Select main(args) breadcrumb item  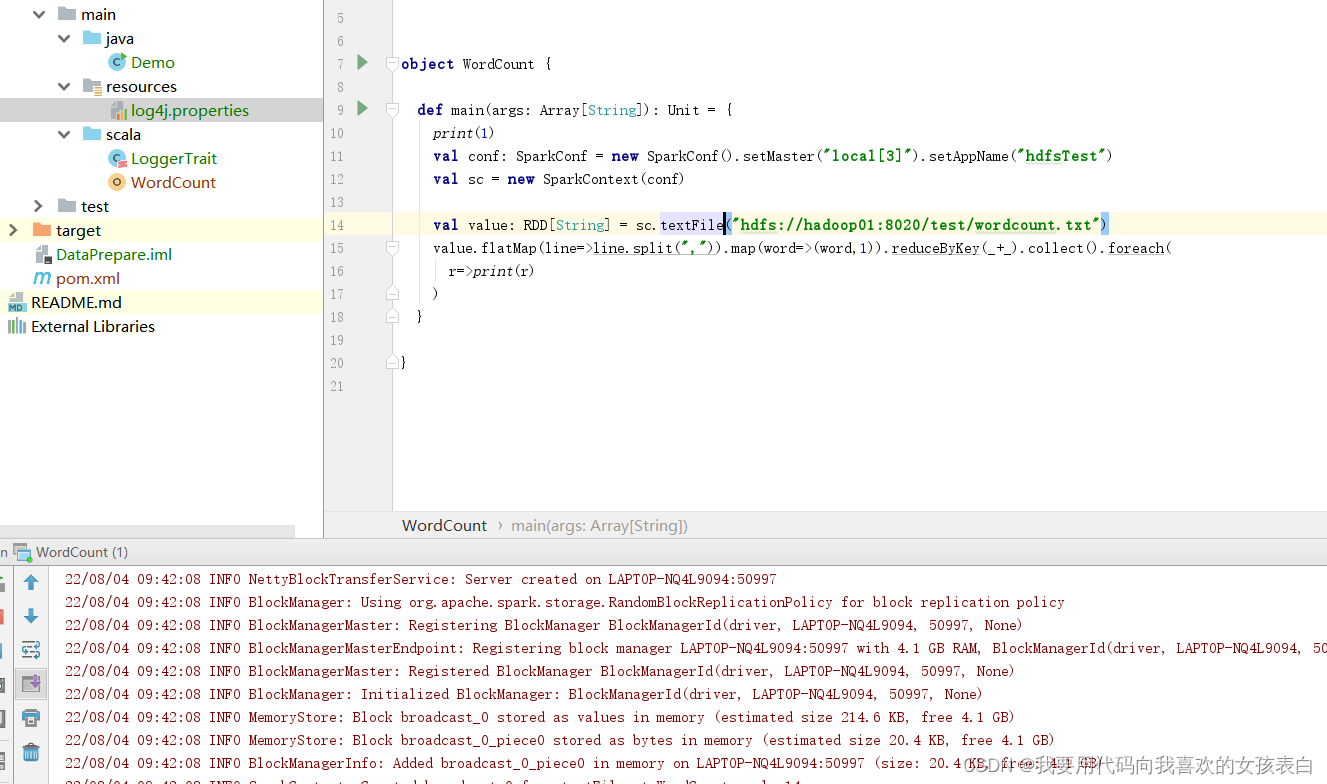click(x=599, y=525)
